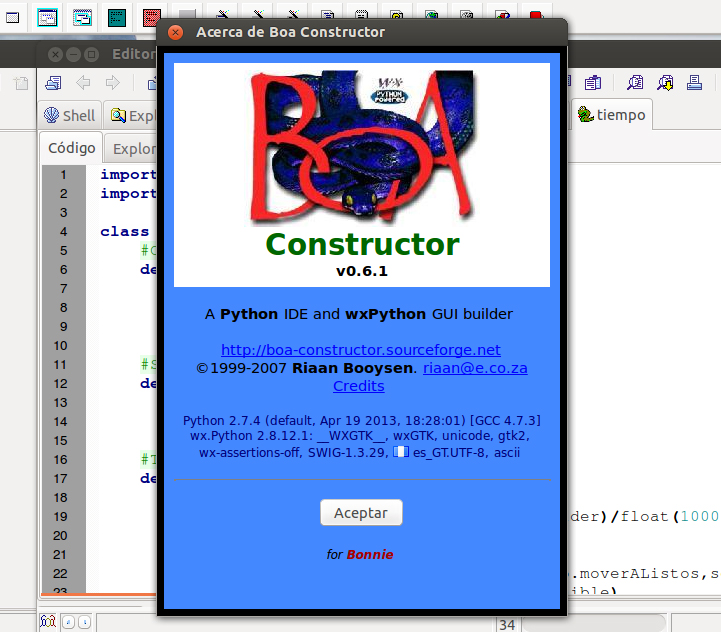This screenshot has height=632, width=721.
Task: Click the 'class' keyword on line 4
Action: [x=125, y=231]
